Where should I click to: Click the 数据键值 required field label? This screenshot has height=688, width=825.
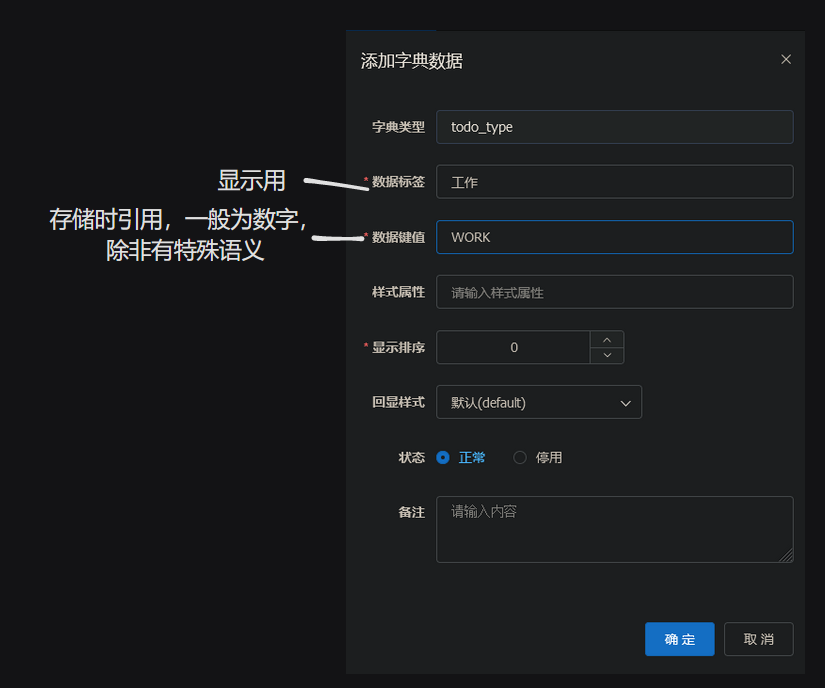tap(398, 237)
